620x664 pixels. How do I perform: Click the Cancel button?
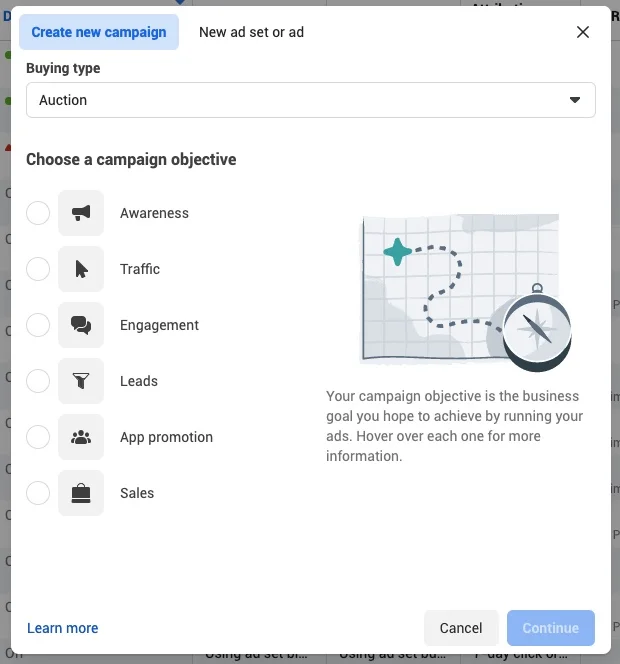click(x=461, y=628)
